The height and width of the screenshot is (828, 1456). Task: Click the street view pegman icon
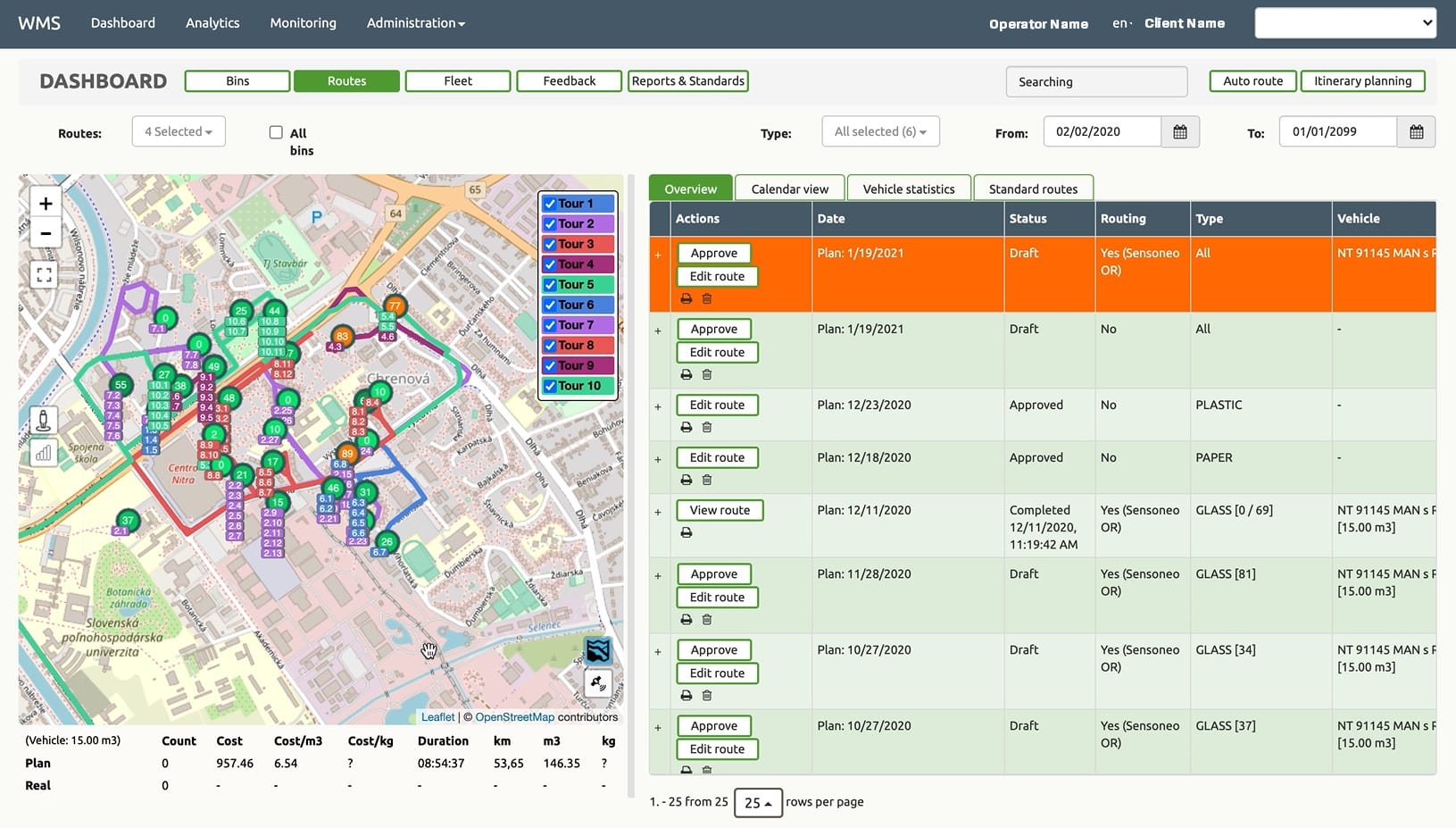[44, 420]
